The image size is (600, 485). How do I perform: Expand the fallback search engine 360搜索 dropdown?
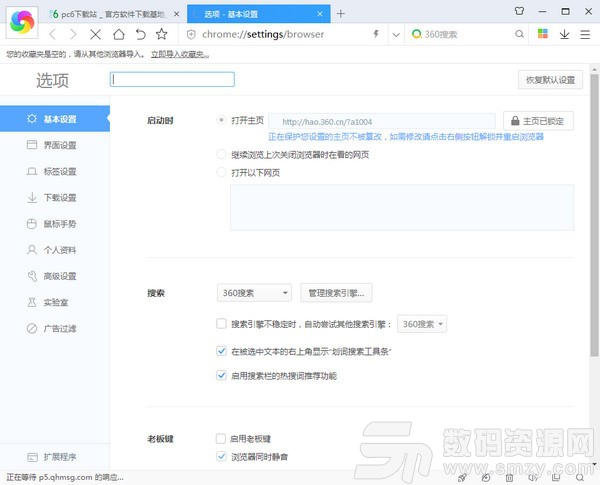[423, 324]
